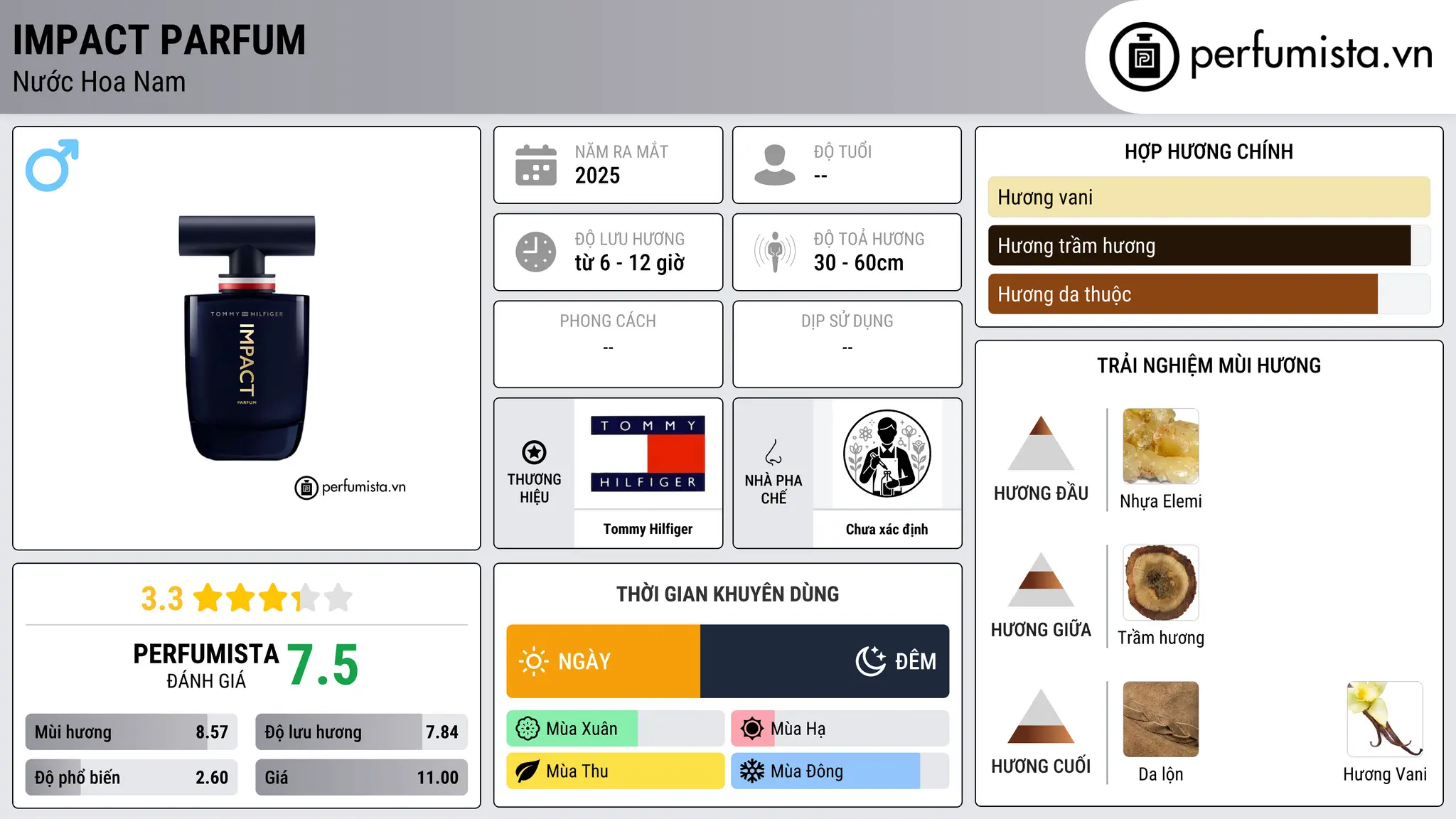Screen dimensions: 1456x819
Task: Click the TRẢI NGHIỆM MÙI HƯƠNG heading
Action: tap(1209, 365)
